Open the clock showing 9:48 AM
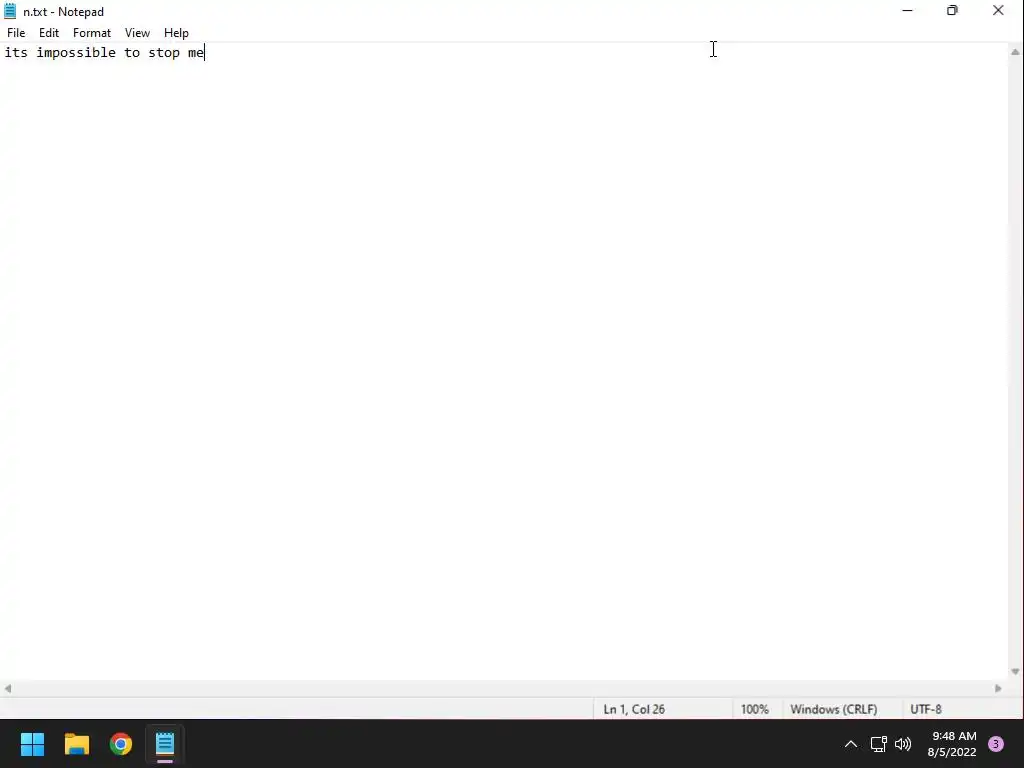This screenshot has height=768, width=1024. (x=952, y=744)
